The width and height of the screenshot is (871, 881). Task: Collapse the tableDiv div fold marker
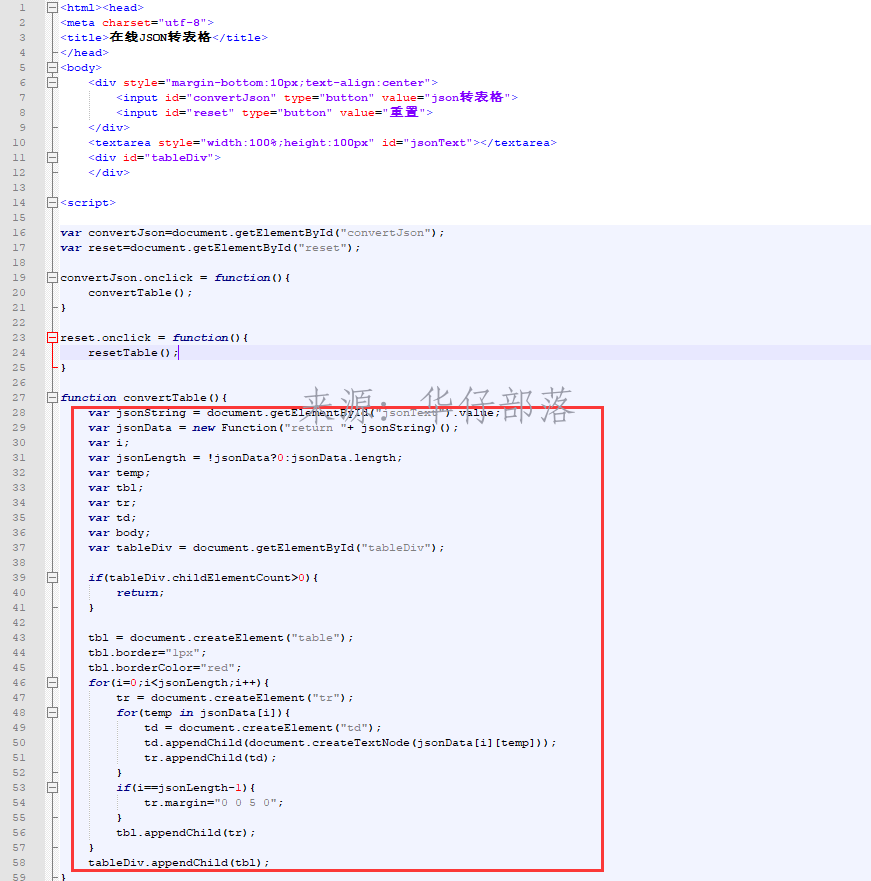click(52, 158)
